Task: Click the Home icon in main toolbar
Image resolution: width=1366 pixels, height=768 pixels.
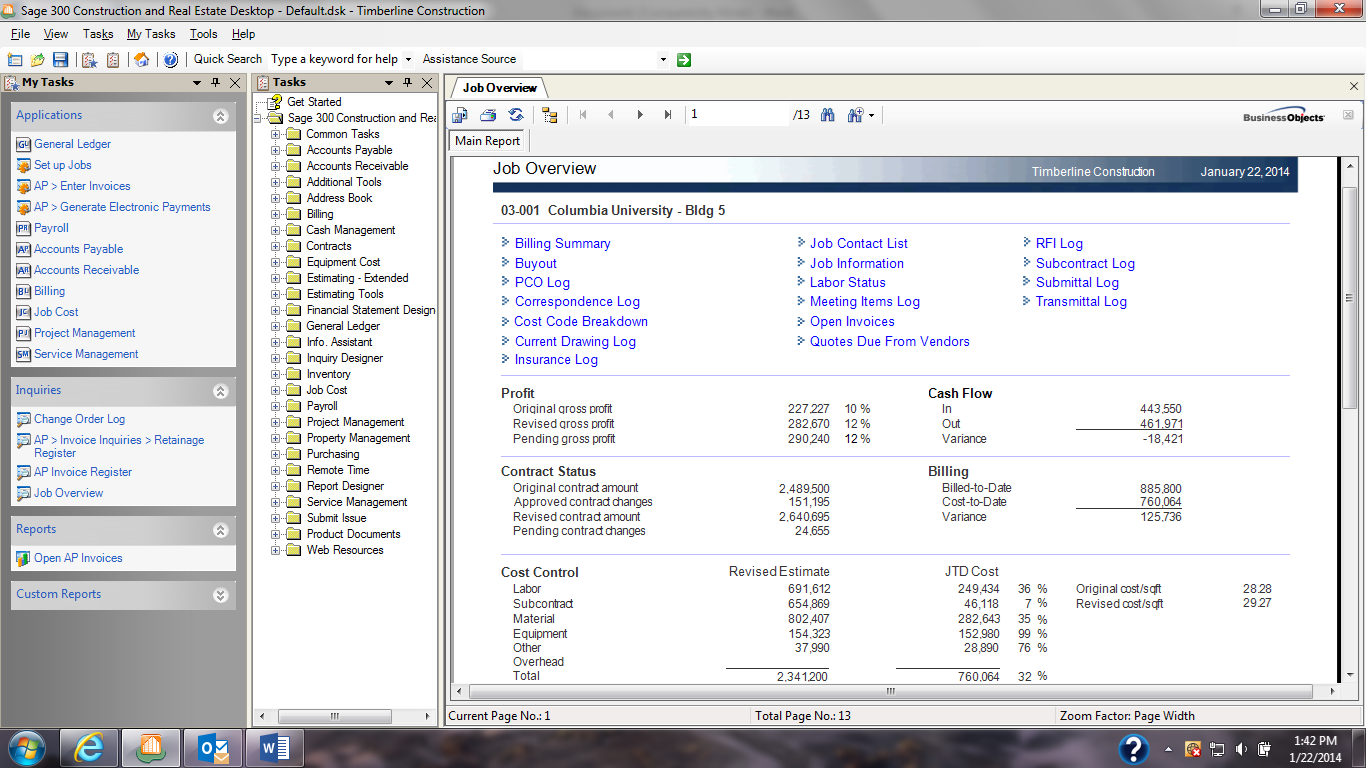Action: (x=142, y=60)
